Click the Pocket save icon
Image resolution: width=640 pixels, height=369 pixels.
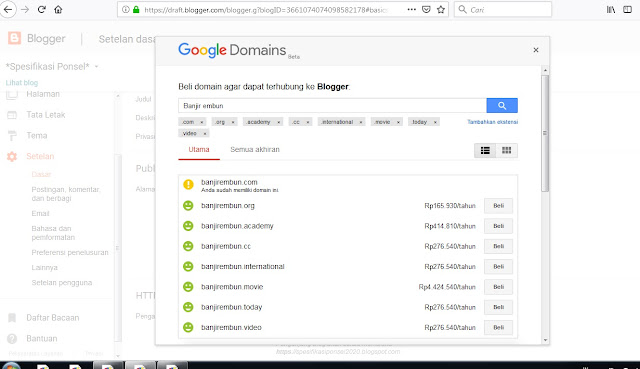(x=426, y=9)
